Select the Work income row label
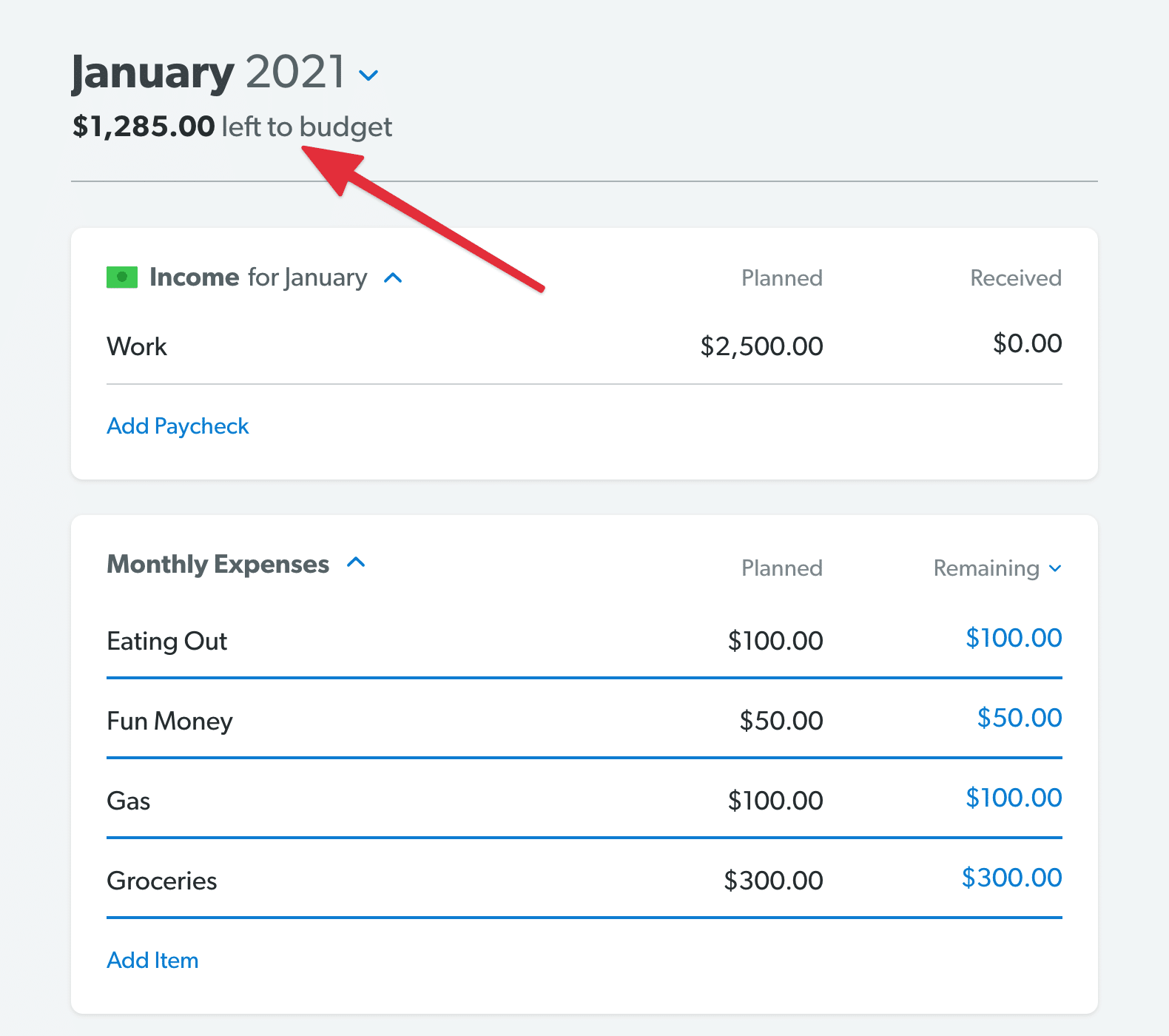 [137, 346]
